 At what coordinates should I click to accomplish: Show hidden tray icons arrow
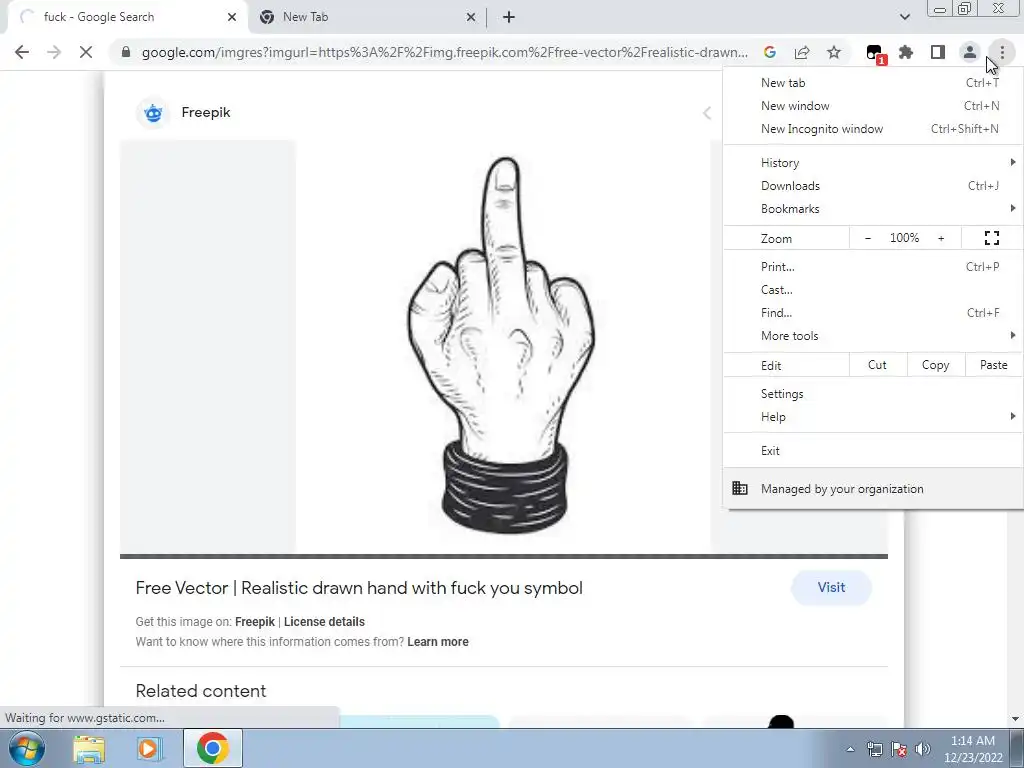coord(850,749)
